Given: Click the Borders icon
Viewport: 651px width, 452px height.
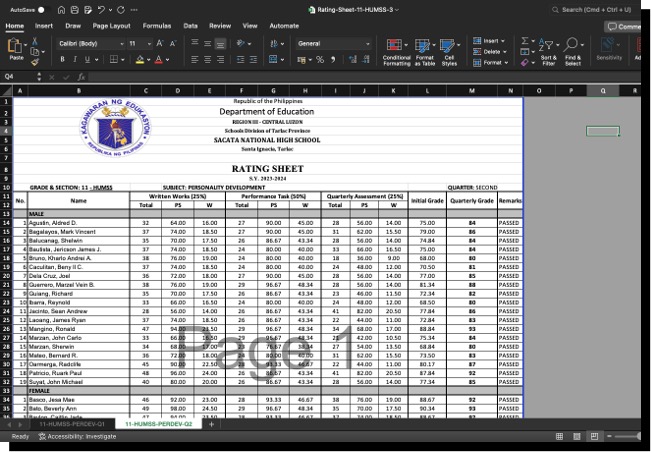Looking at the screenshot, I should 113,59.
